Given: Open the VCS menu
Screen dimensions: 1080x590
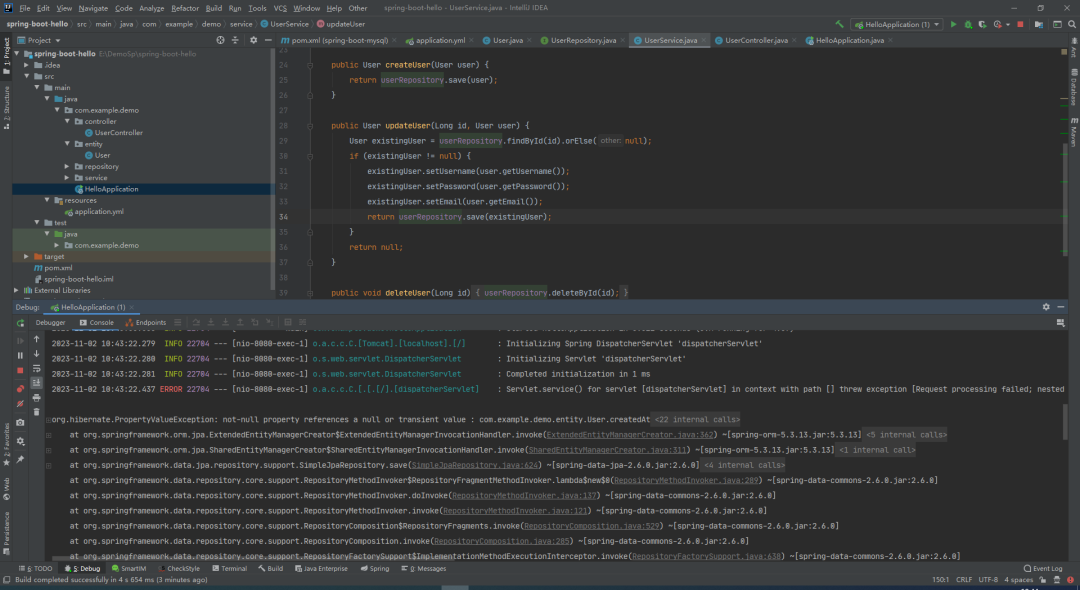Looking at the screenshot, I should 280,8.
